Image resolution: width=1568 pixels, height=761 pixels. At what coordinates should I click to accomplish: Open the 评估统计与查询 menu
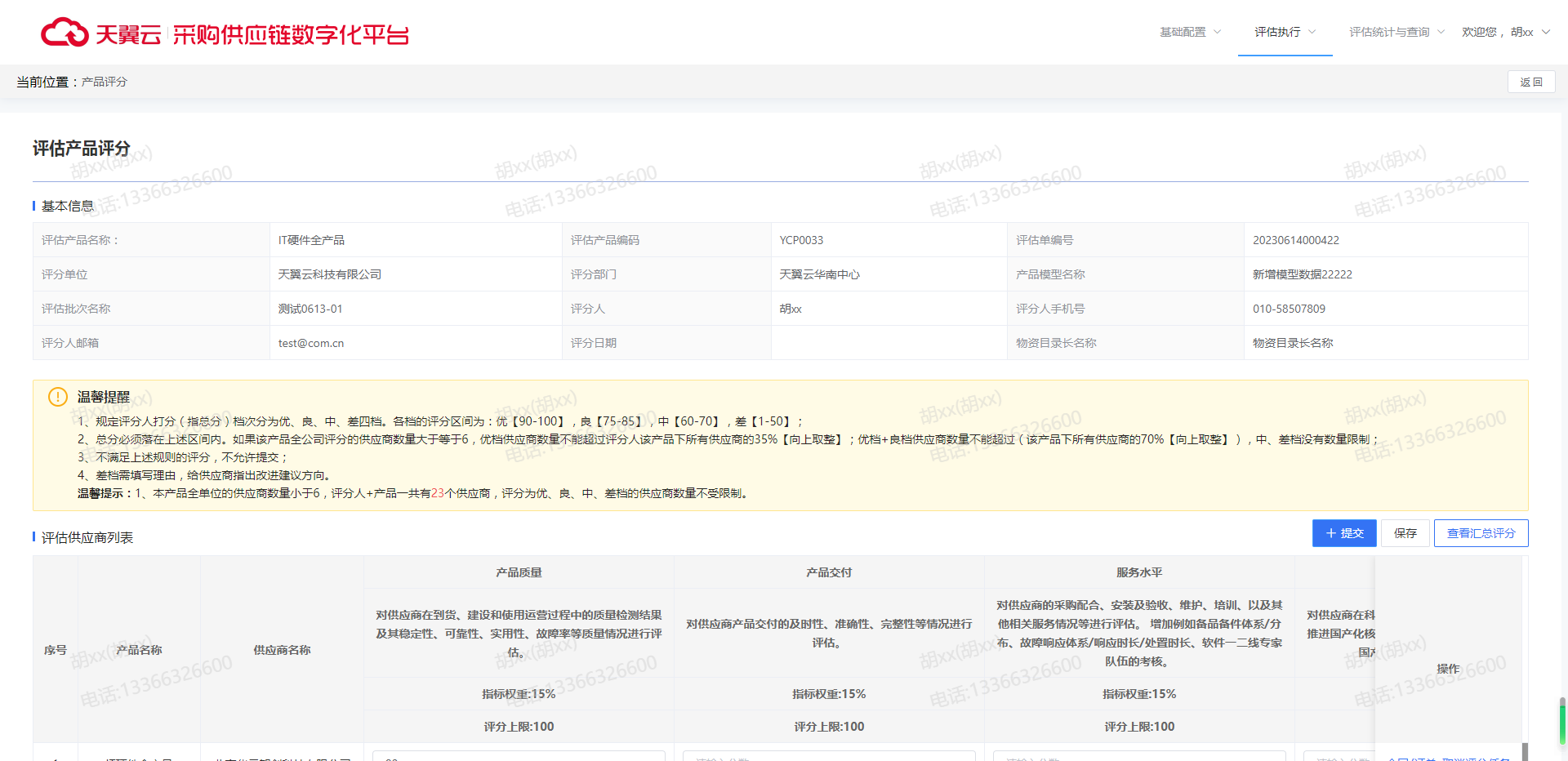click(1397, 32)
